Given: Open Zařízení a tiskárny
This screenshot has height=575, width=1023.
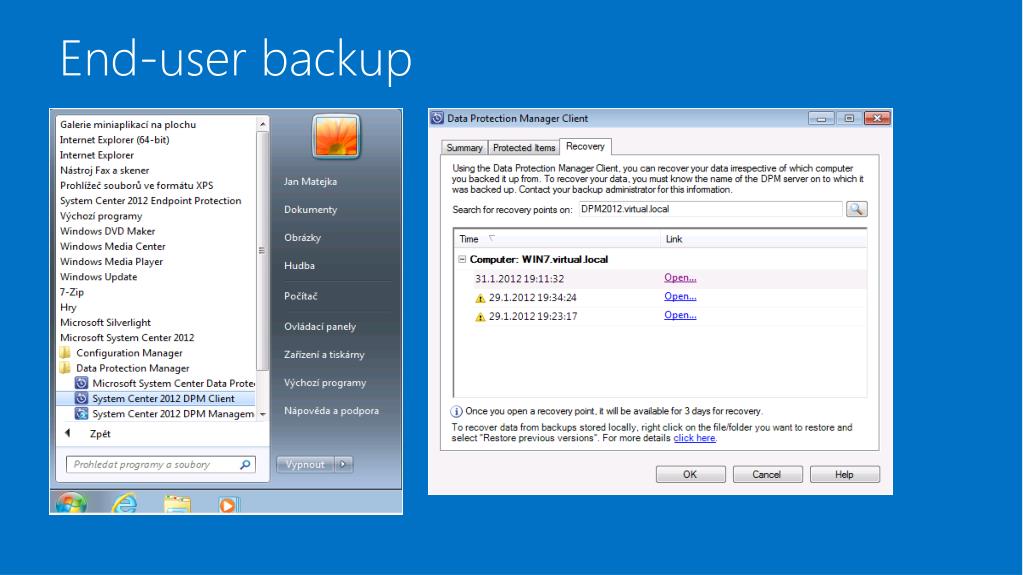Looking at the screenshot, I should (324, 354).
